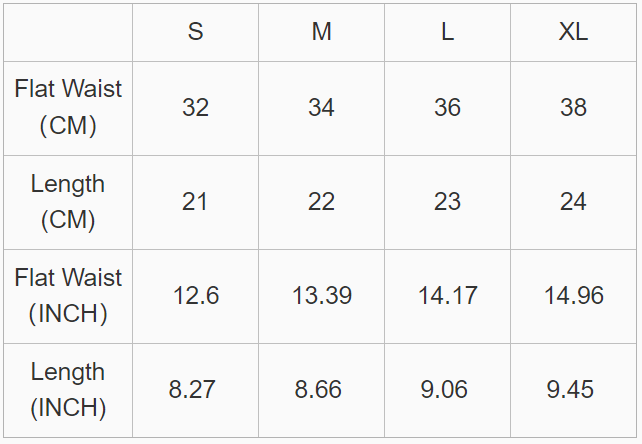642x444 pixels.
Task: Click the L size column header
Action: [x=448, y=32]
